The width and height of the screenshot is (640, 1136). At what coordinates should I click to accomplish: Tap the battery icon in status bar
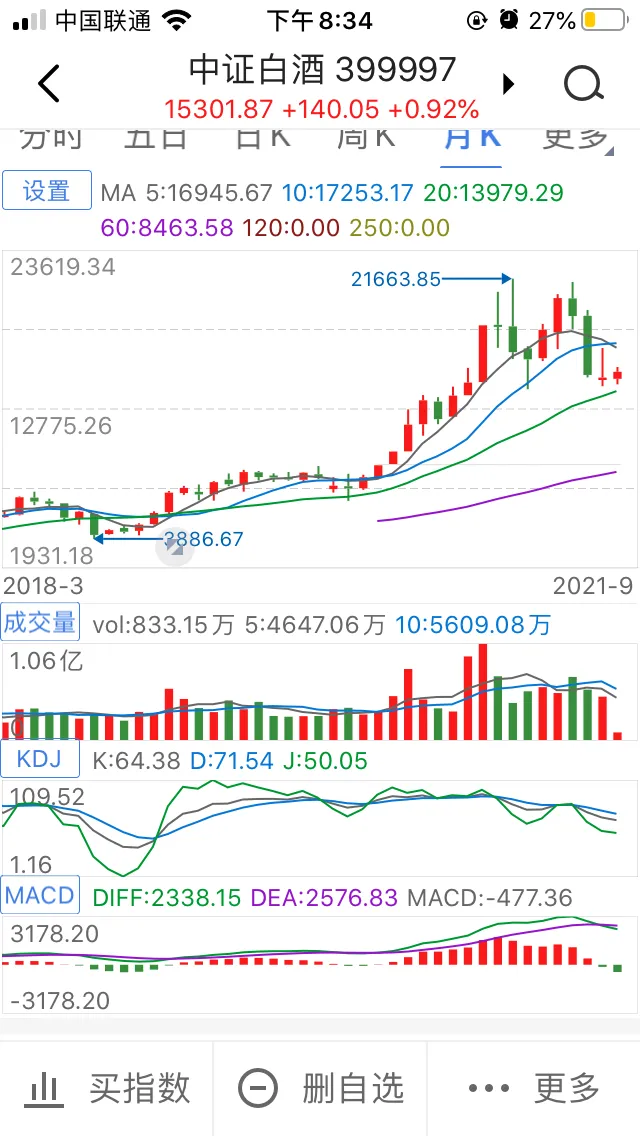coord(603,20)
